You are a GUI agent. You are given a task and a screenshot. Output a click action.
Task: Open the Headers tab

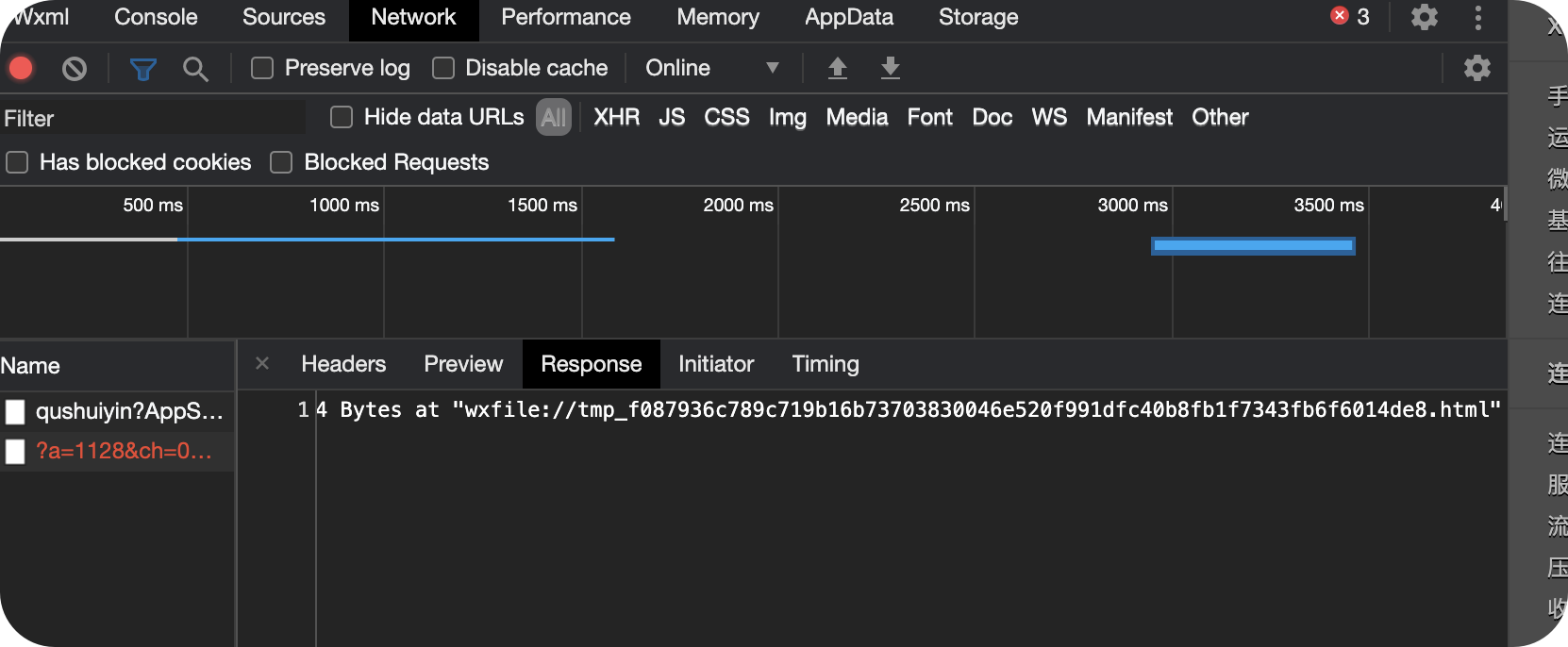pyautogui.click(x=343, y=364)
